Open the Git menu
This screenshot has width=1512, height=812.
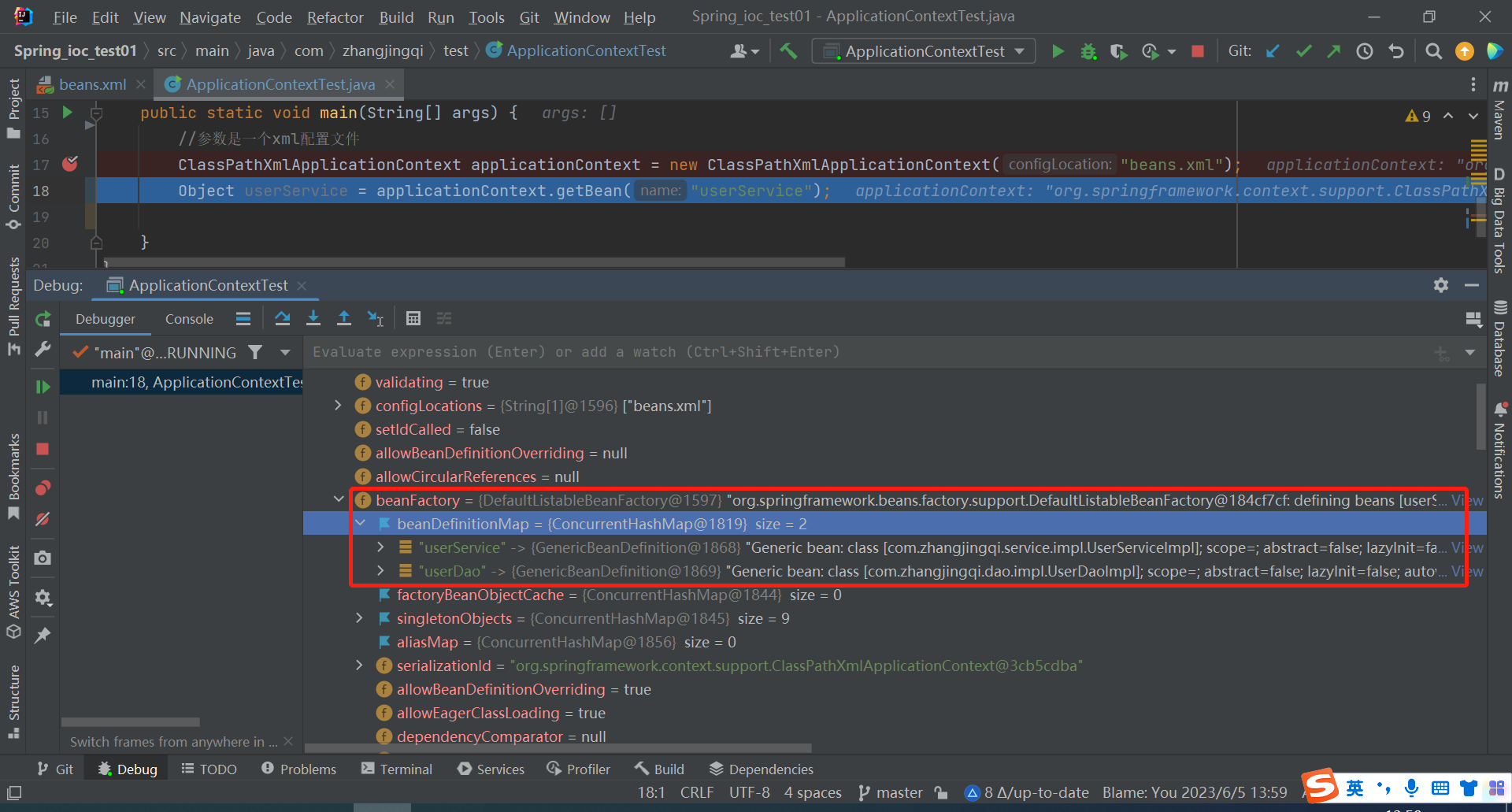[529, 17]
